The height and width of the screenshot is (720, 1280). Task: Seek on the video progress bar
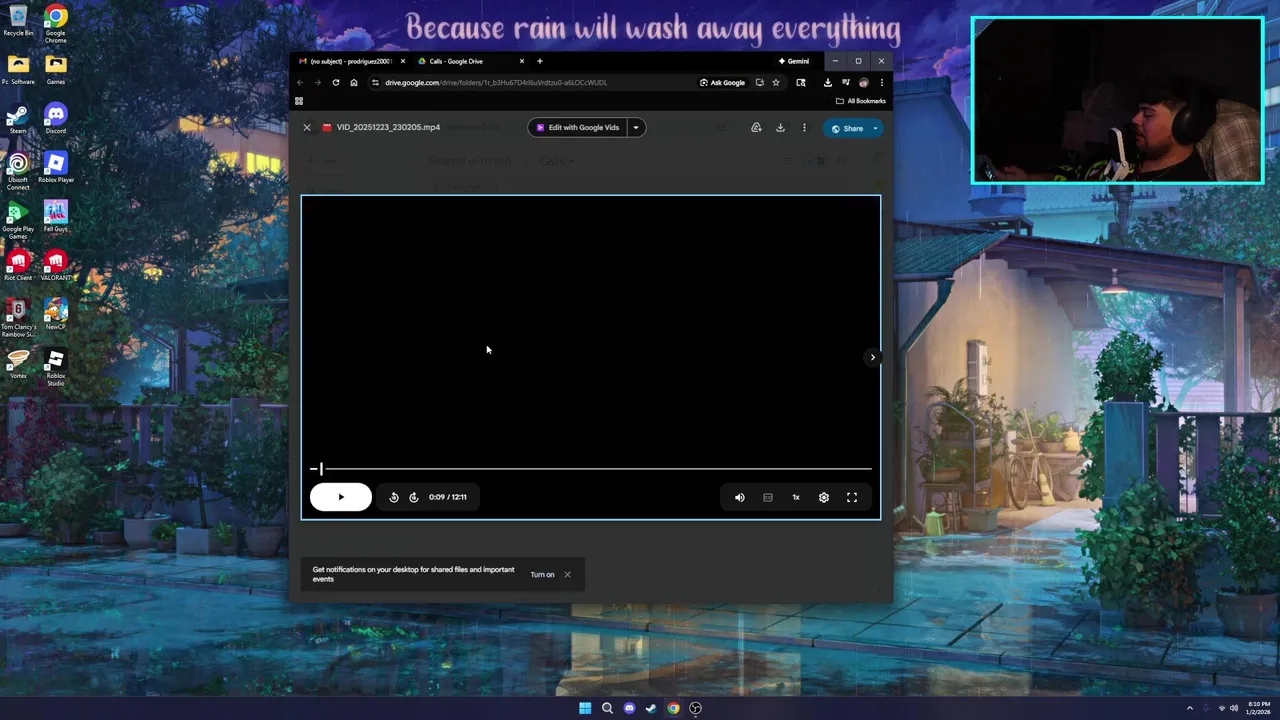click(x=591, y=468)
